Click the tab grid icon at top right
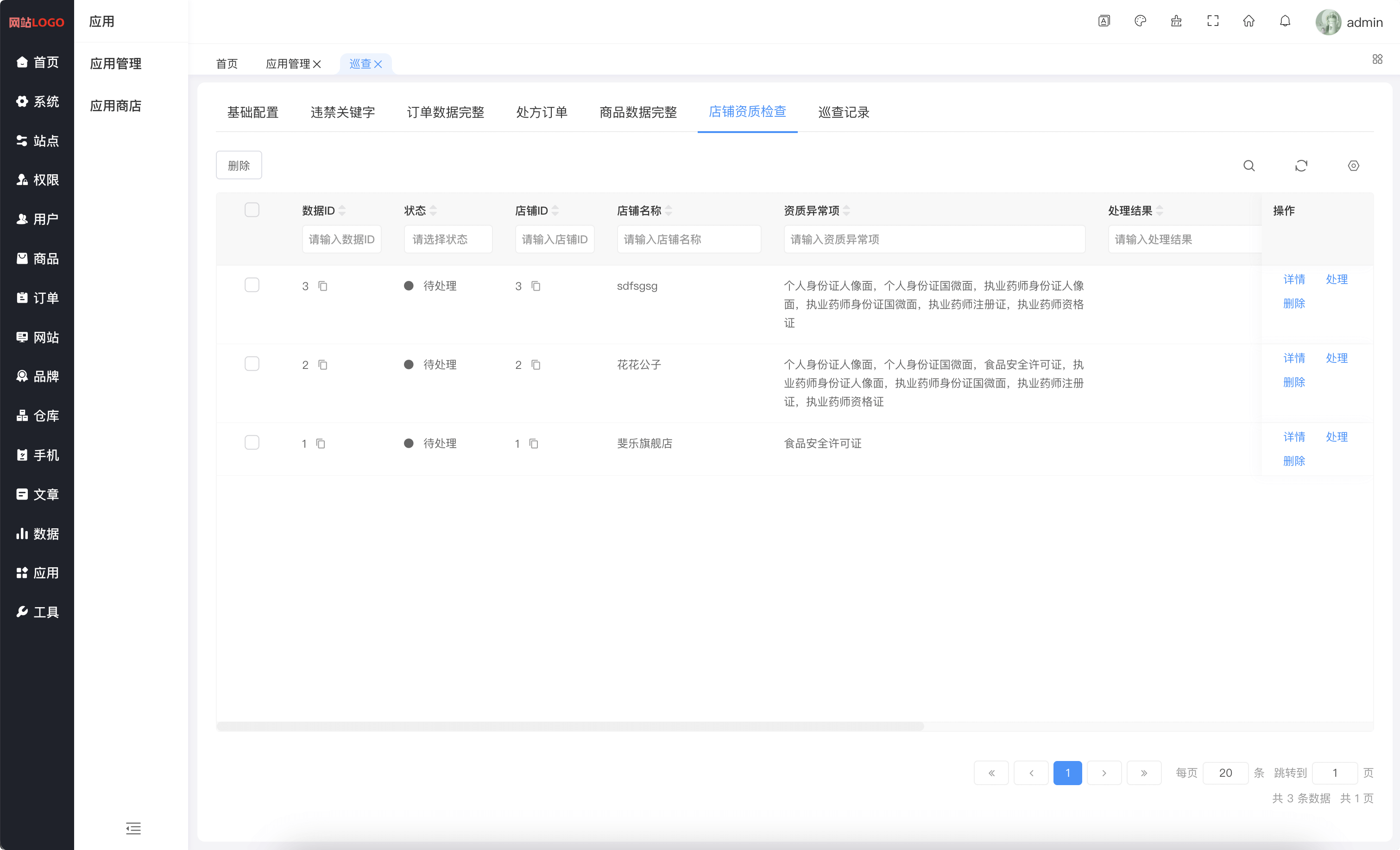 pyautogui.click(x=1377, y=59)
